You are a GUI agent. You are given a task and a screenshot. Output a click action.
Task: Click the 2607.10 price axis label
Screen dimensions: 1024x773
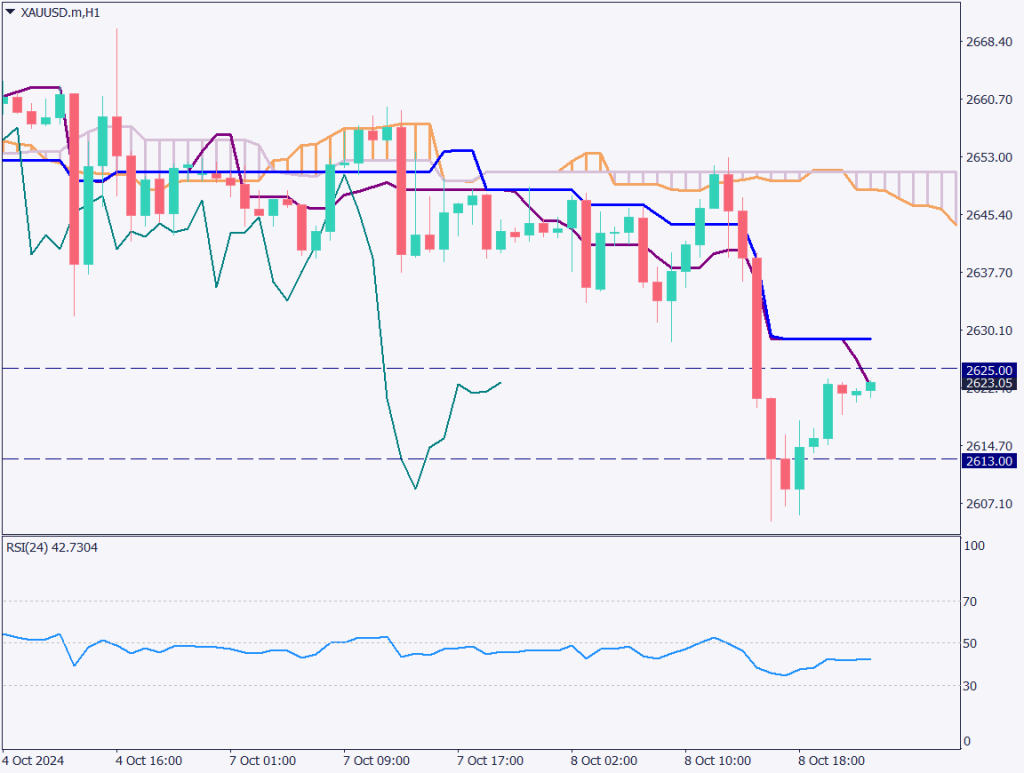pyautogui.click(x=990, y=503)
